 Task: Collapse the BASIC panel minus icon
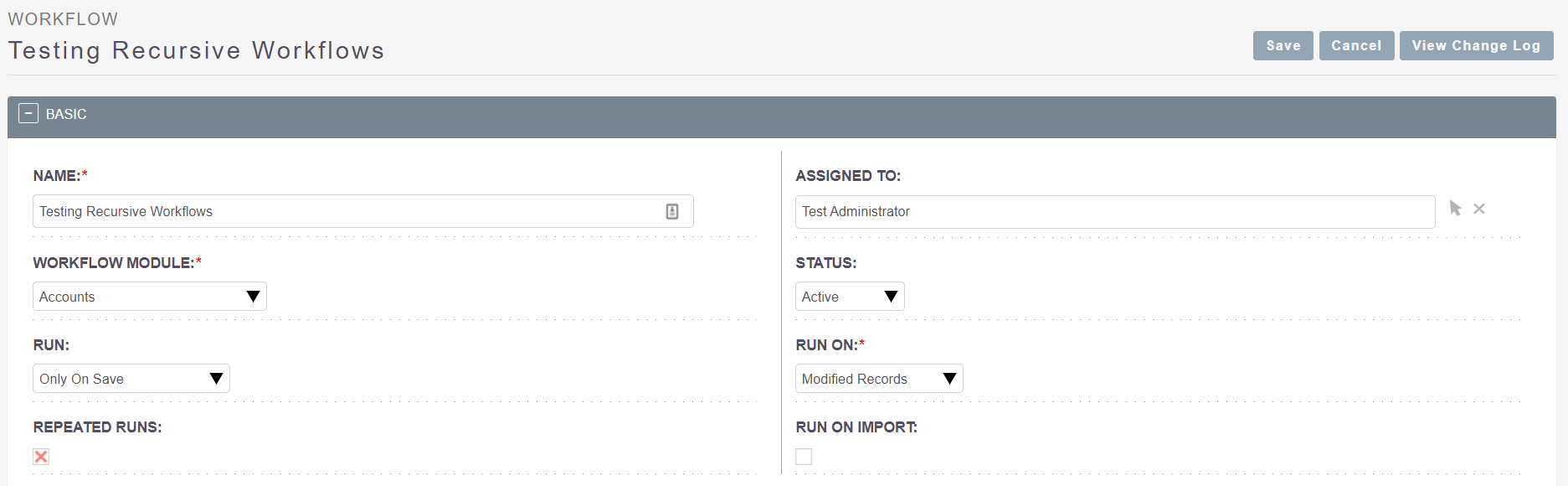[28, 113]
